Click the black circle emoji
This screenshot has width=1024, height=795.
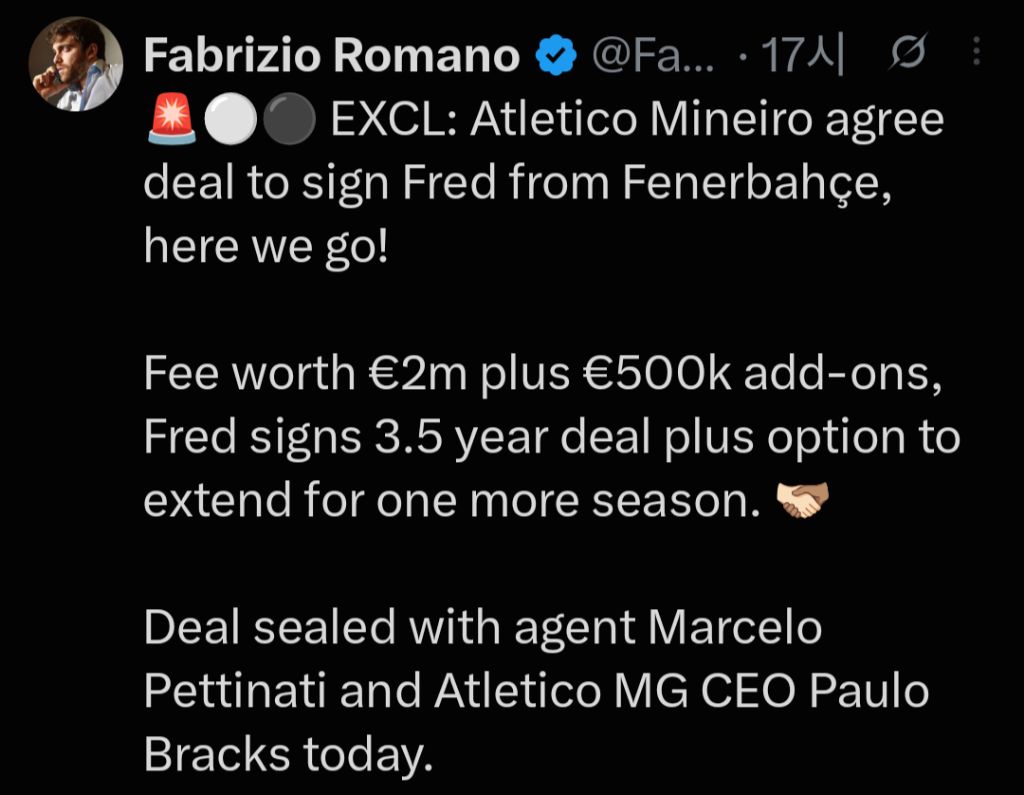pyautogui.click(x=289, y=119)
